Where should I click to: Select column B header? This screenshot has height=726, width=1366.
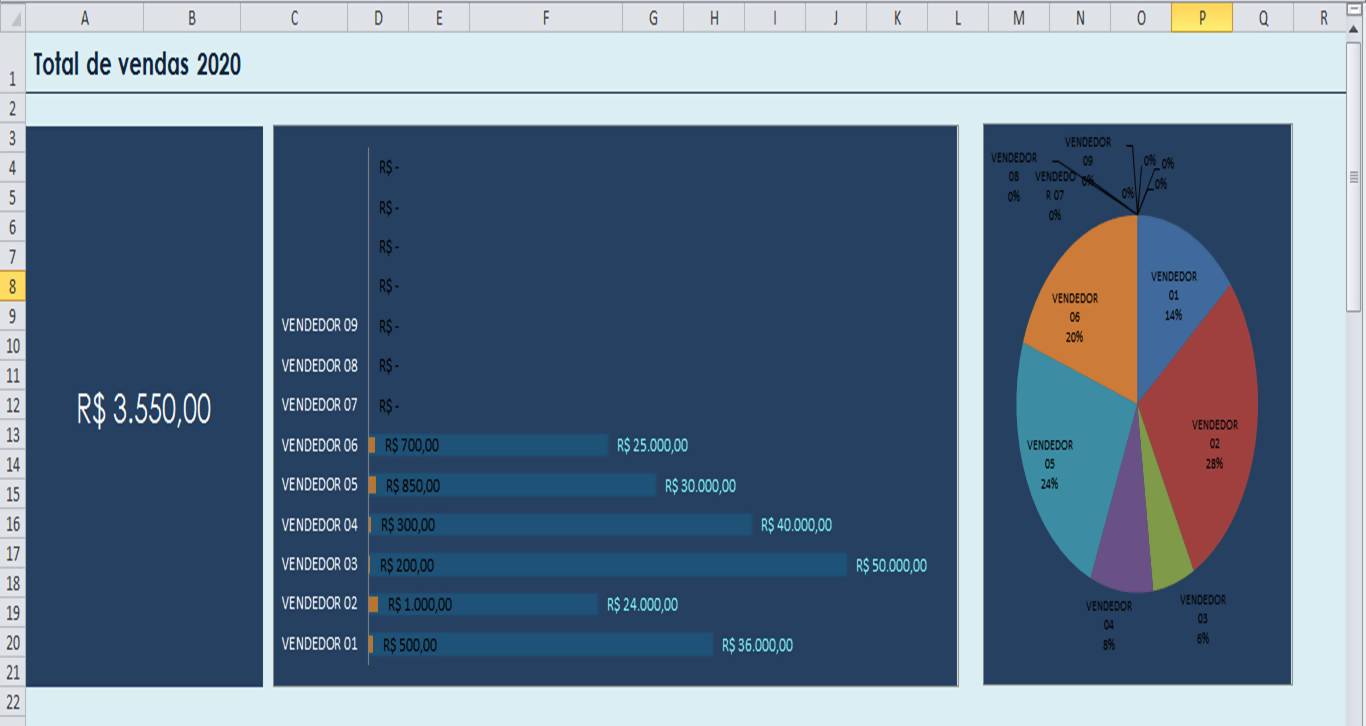point(192,17)
